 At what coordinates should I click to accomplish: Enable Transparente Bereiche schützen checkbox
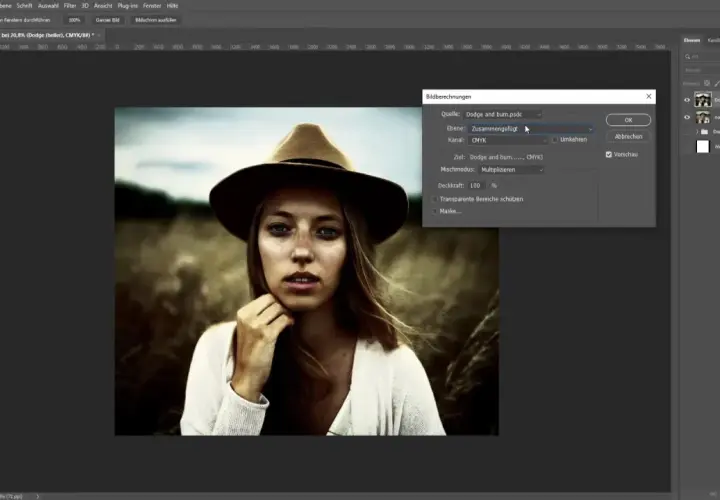coord(434,199)
